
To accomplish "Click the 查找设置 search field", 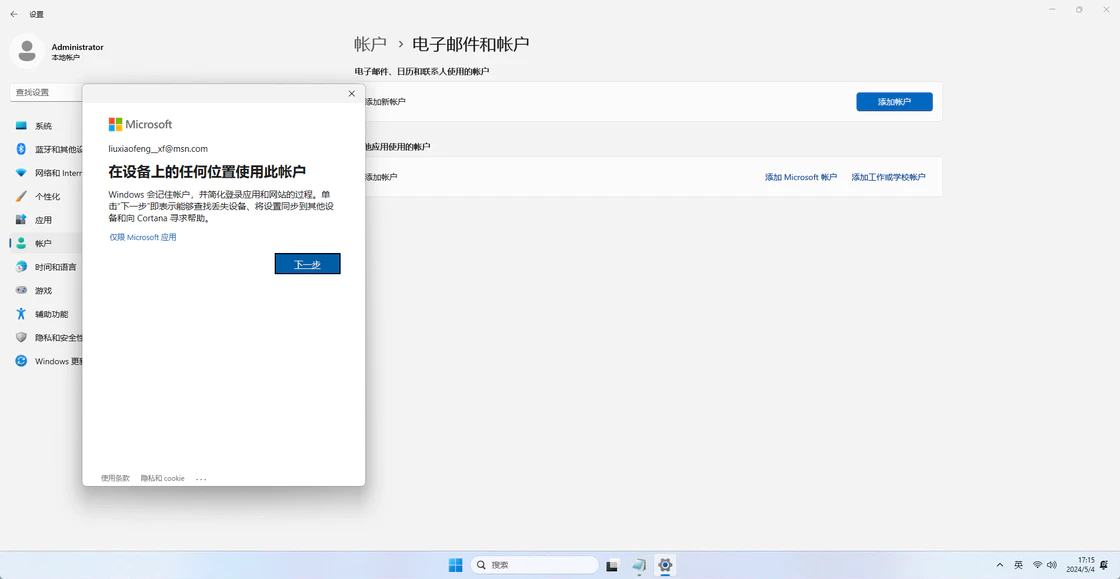I will coord(46,92).
